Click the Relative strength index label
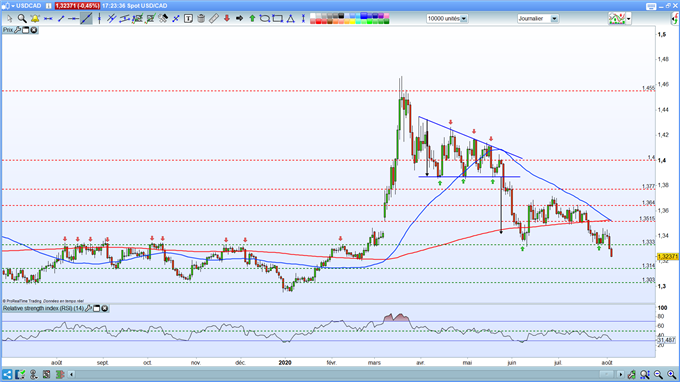 click(43, 308)
